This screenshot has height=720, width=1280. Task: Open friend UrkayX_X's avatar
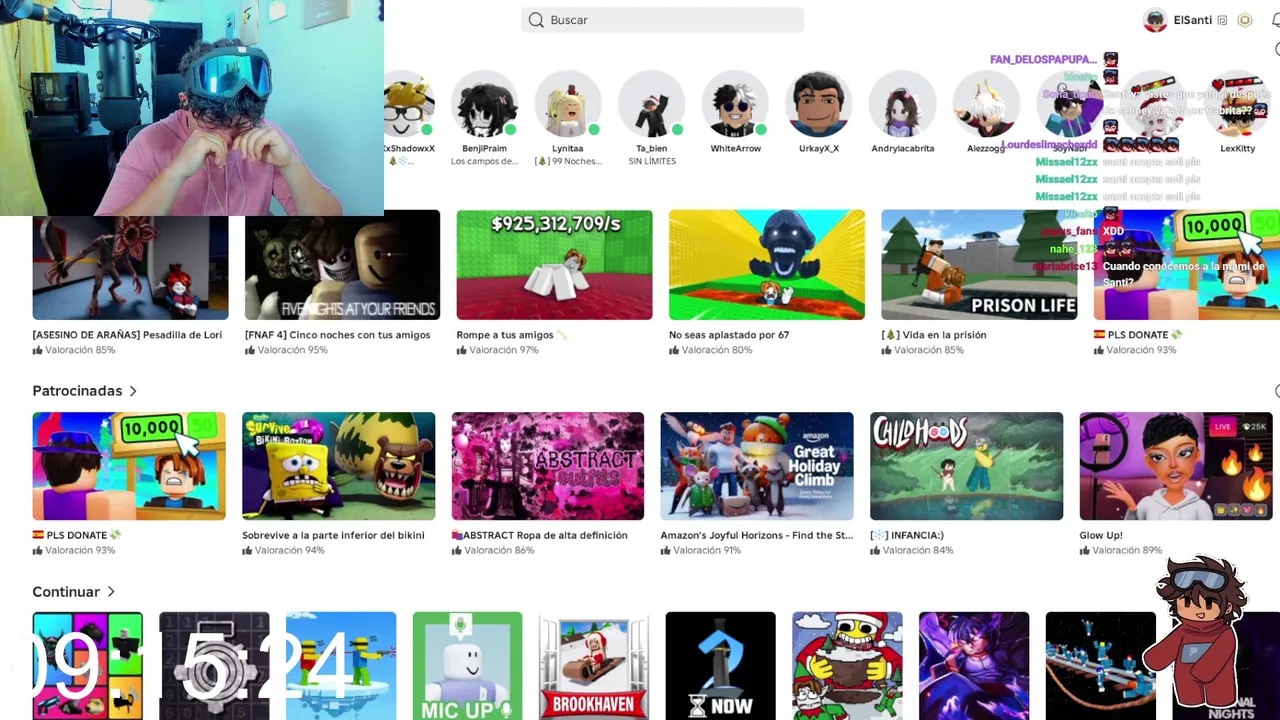(x=819, y=105)
